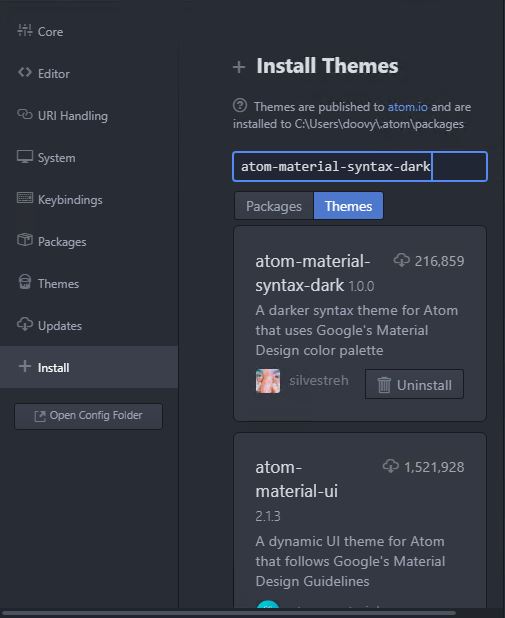Follow the atom.io link

click(407, 107)
